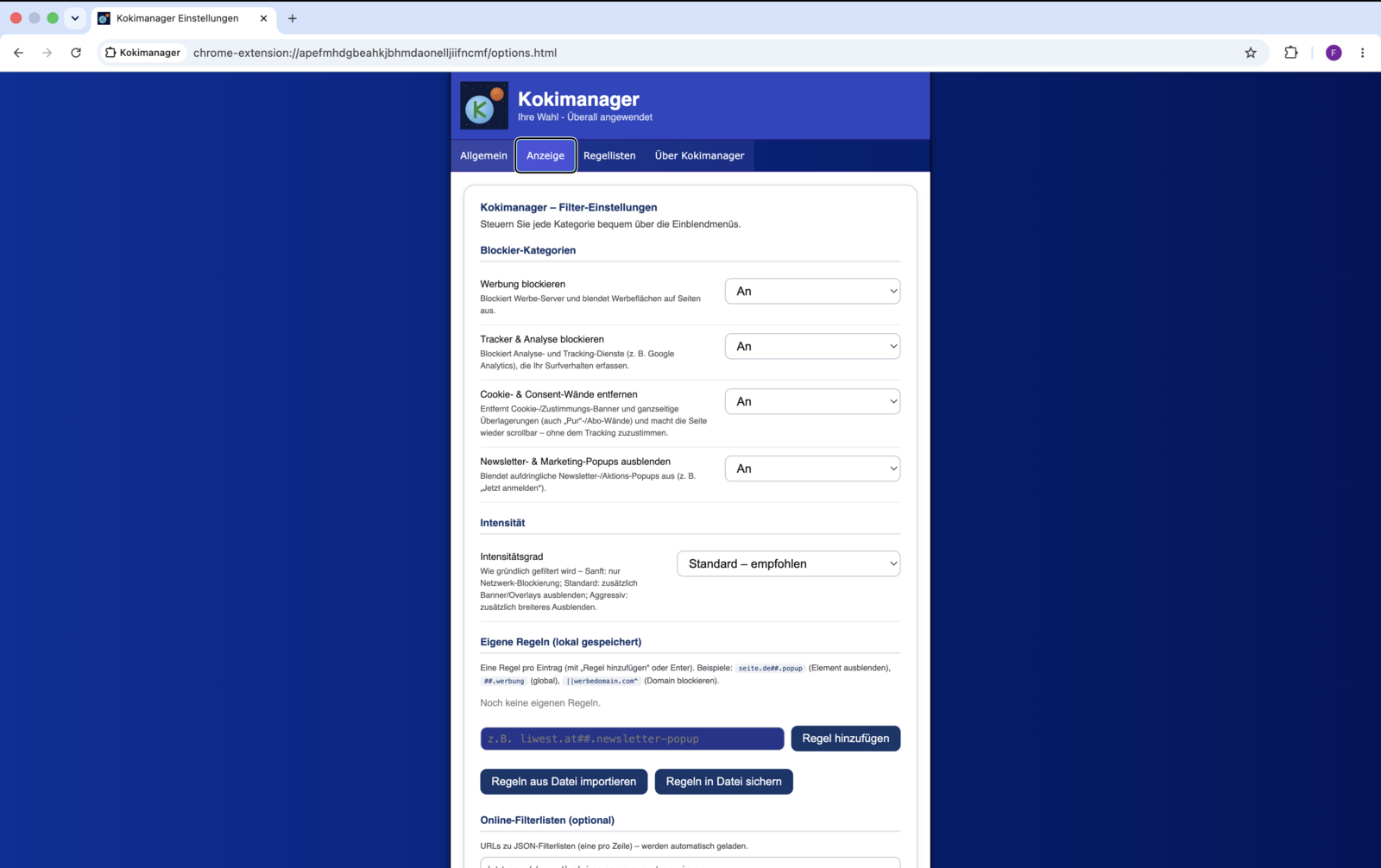Click the Eigene Regeln (lokal gespeichert) heading
Image resolution: width=1381 pixels, height=868 pixels.
pos(561,642)
